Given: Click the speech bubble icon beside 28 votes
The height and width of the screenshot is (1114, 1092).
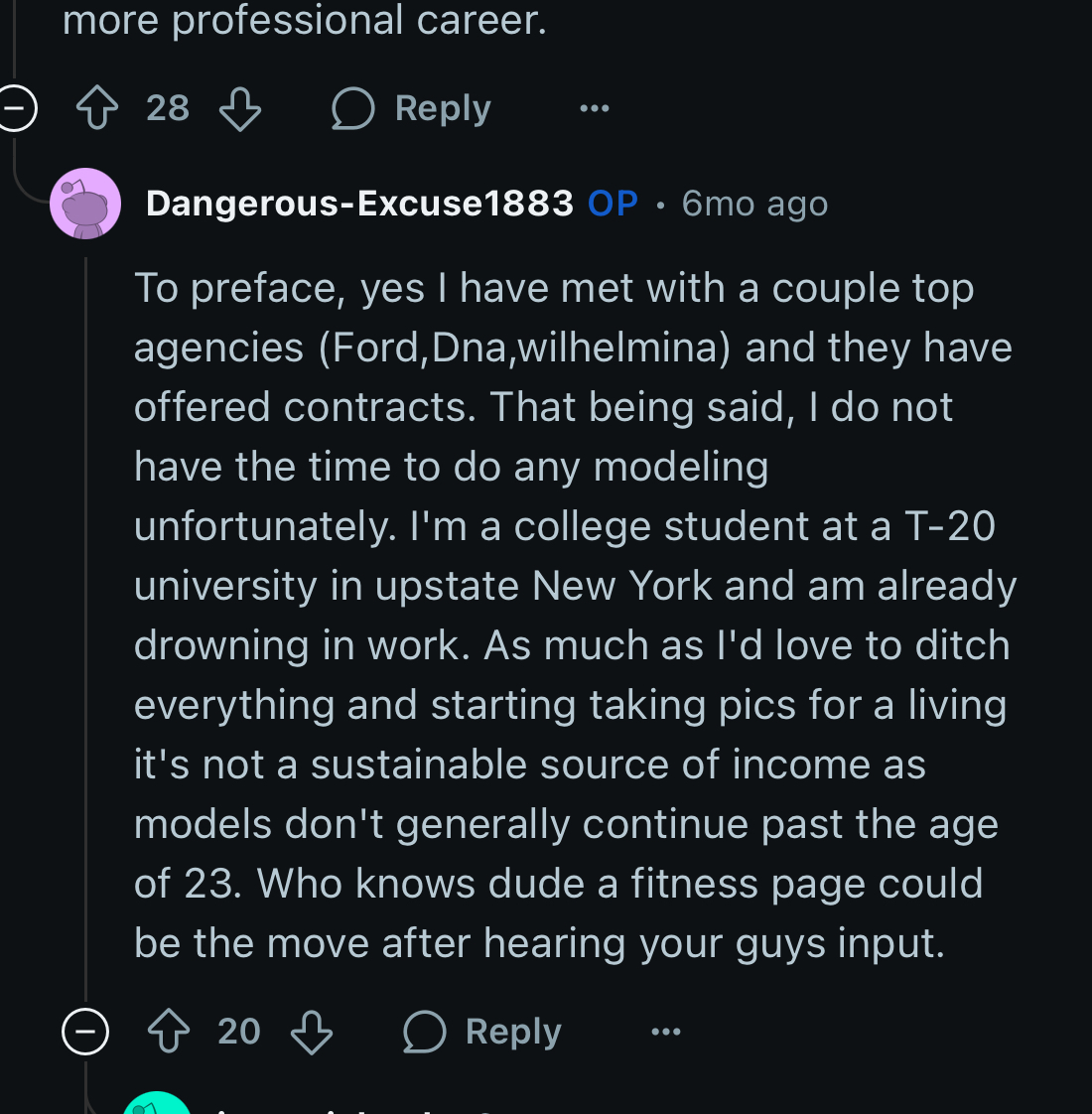Looking at the screenshot, I should pyautogui.click(x=352, y=108).
